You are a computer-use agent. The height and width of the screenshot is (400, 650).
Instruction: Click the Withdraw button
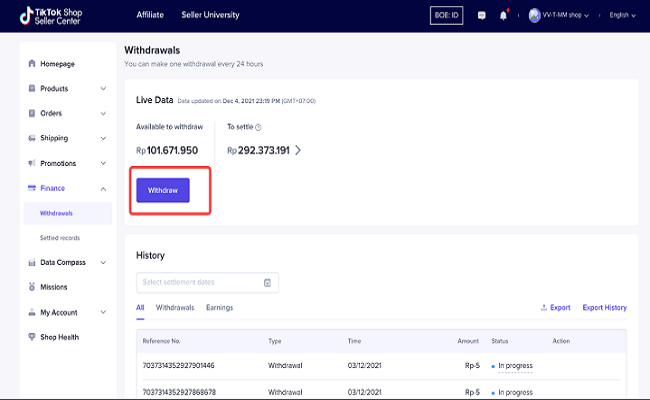(x=163, y=190)
